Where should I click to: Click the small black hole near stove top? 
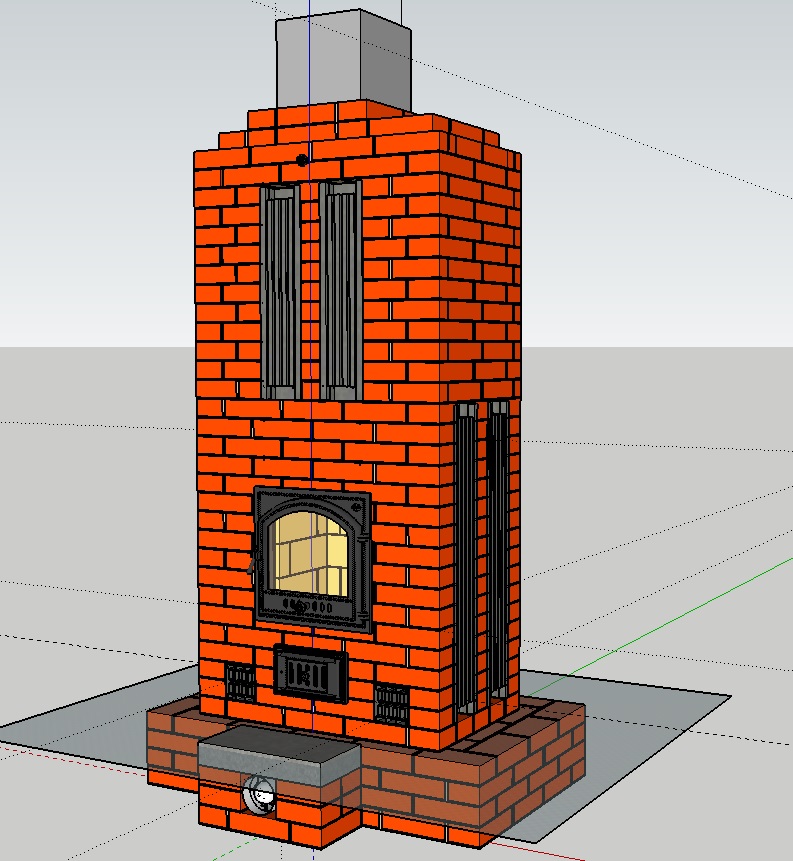302,160
